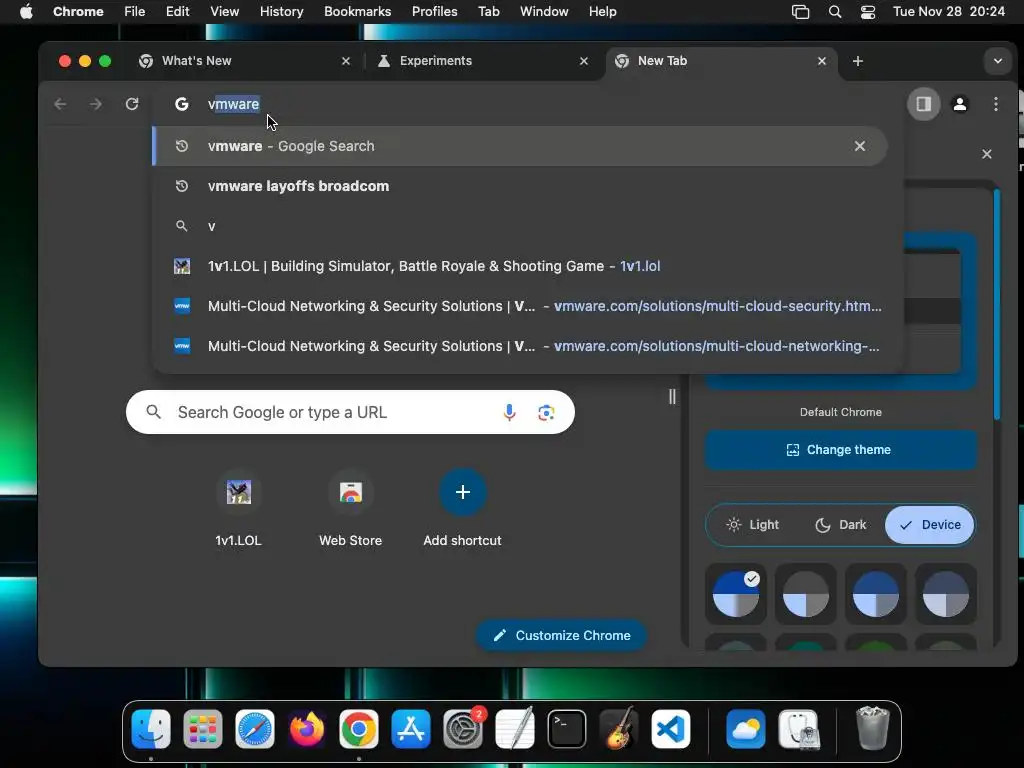Open the Apple menu

[x=26, y=12]
